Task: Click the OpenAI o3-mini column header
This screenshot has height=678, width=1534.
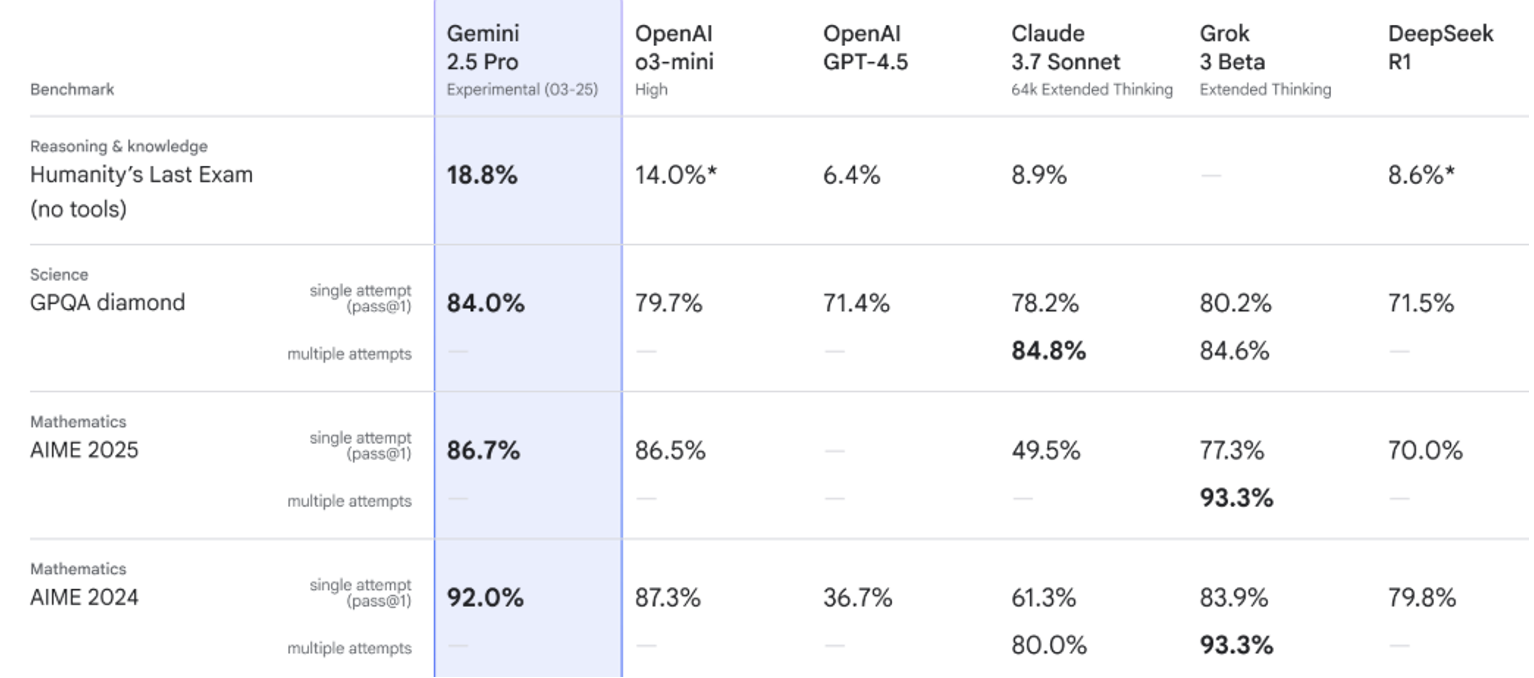Action: (674, 48)
